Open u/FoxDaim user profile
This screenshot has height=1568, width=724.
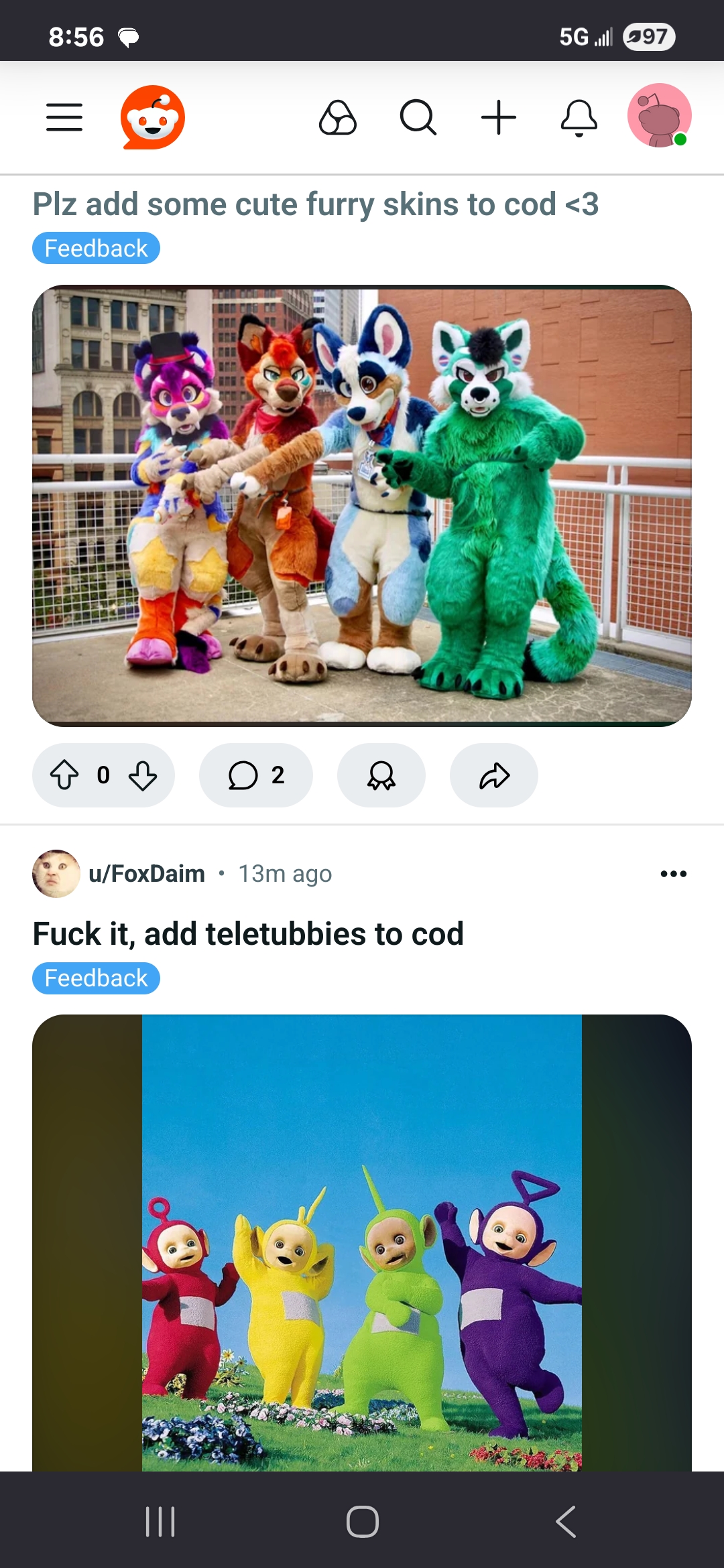click(147, 874)
